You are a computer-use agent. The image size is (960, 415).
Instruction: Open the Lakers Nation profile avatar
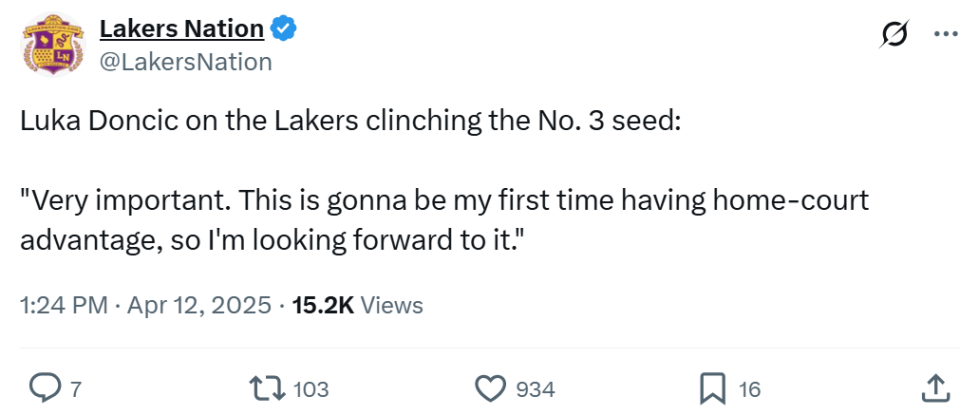pyautogui.click(x=53, y=45)
